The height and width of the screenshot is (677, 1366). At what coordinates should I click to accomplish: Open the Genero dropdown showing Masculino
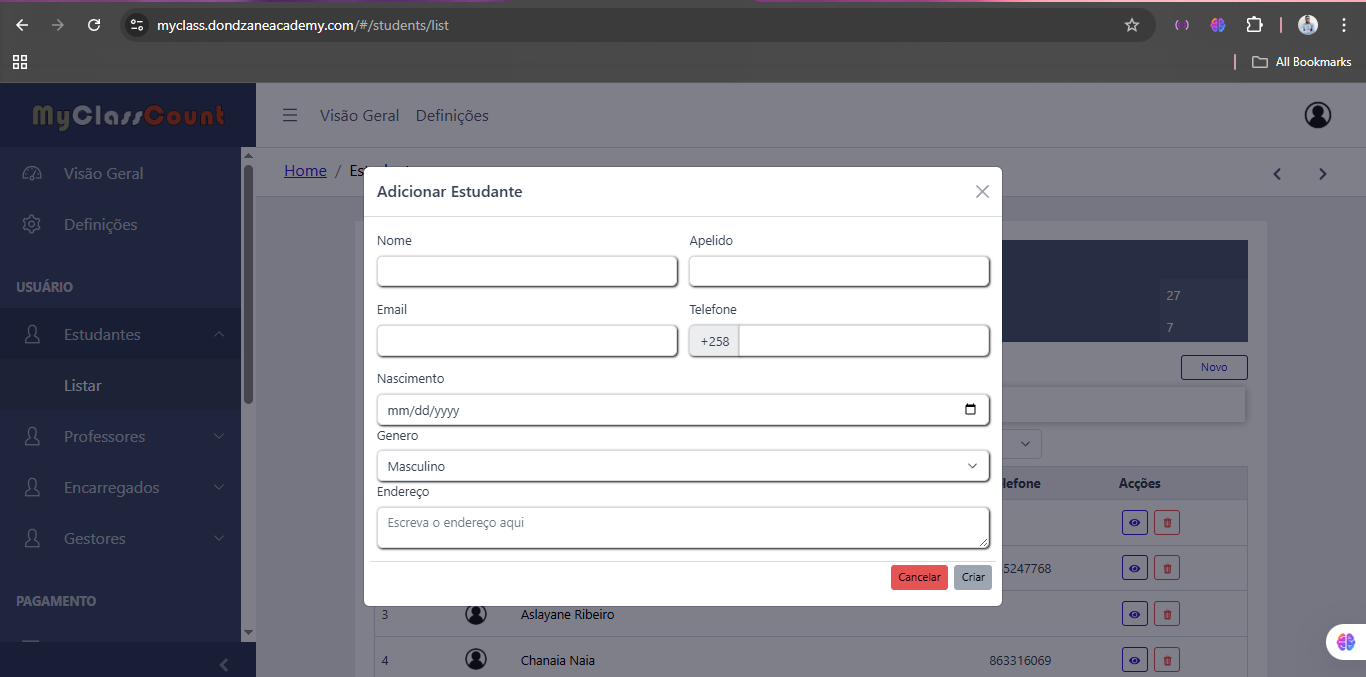[682, 466]
